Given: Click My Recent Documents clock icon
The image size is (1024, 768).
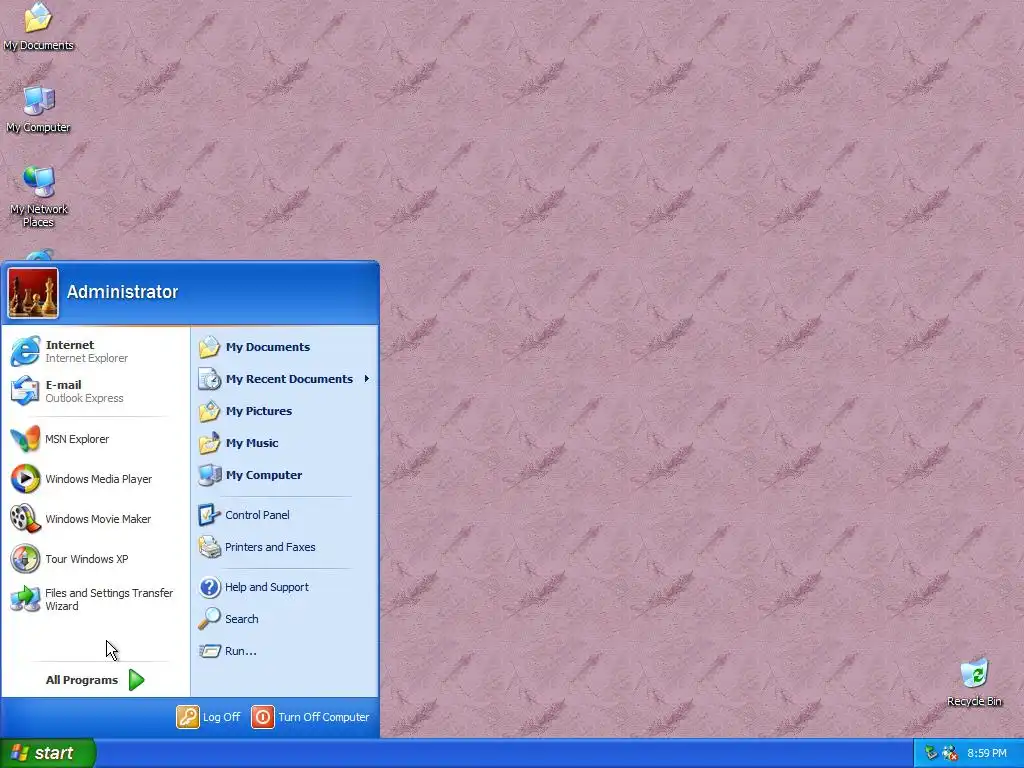Looking at the screenshot, I should click(x=210, y=379).
